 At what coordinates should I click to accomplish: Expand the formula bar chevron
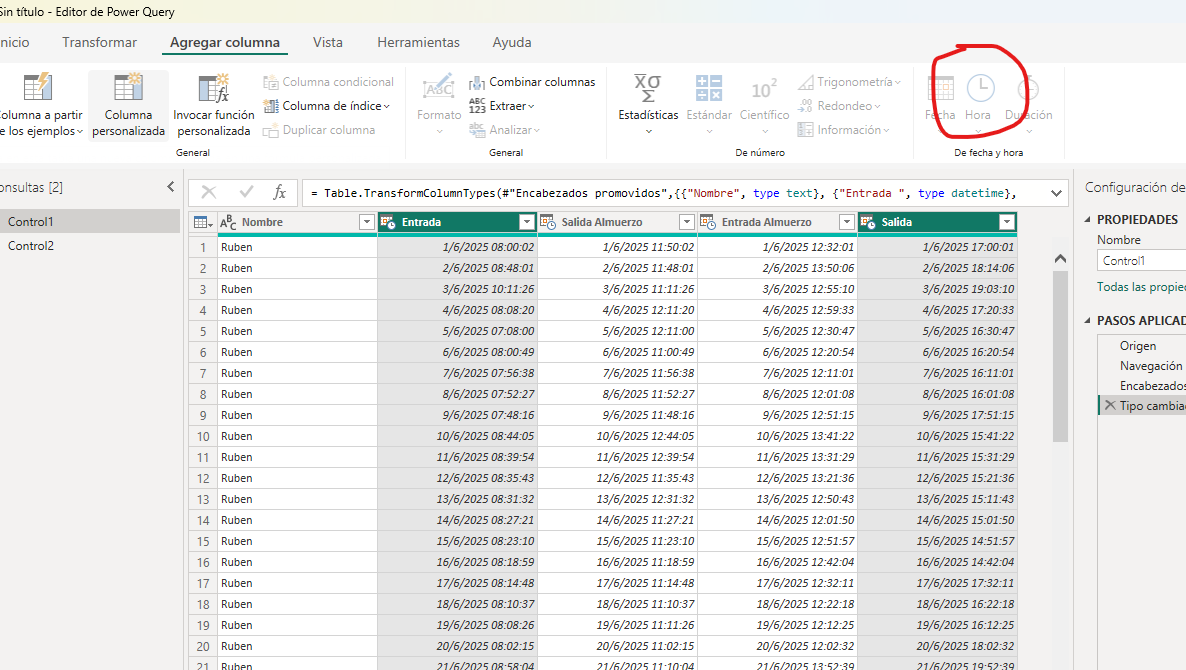[x=1056, y=192]
